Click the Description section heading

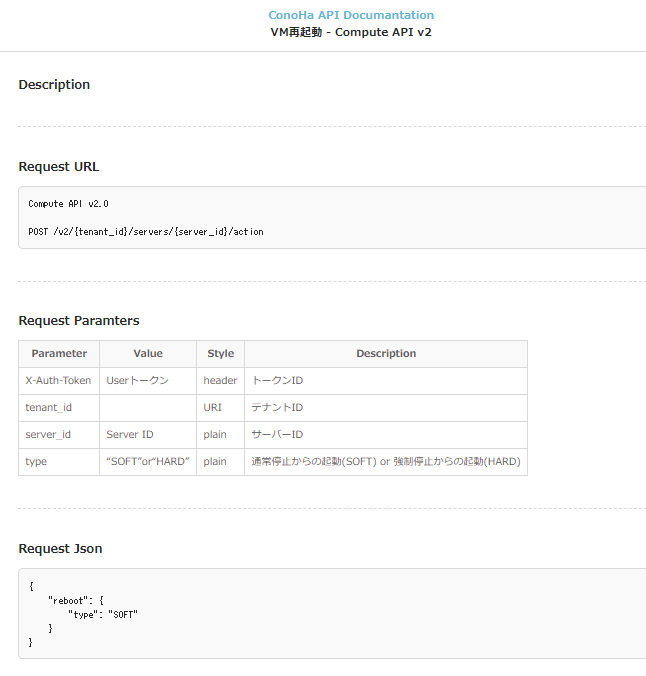click(54, 85)
